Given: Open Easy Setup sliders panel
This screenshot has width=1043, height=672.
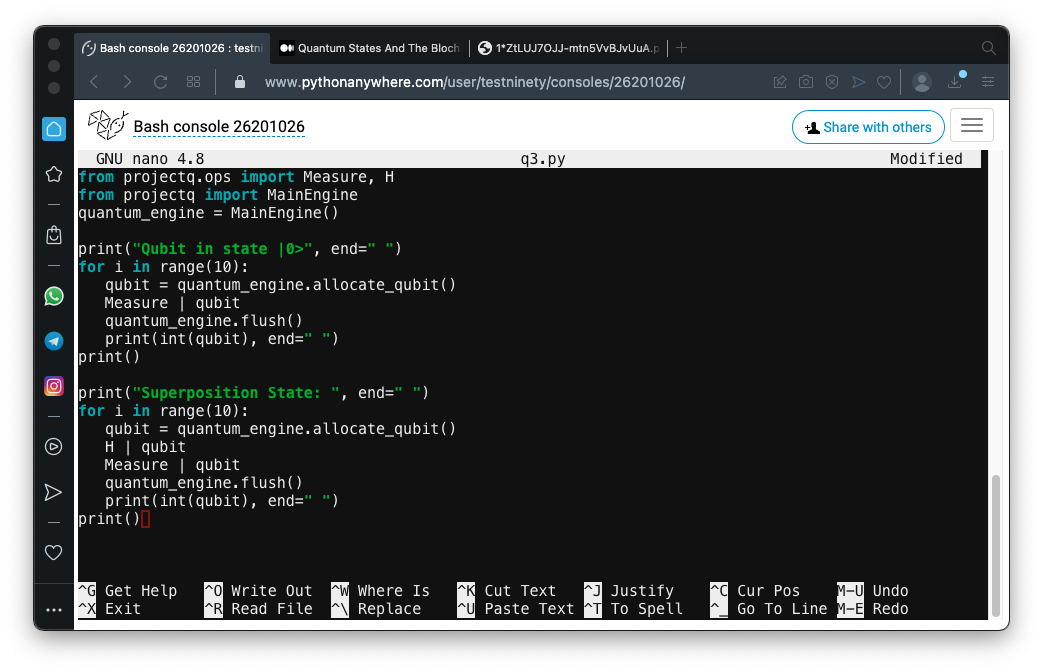Looking at the screenshot, I should (988, 82).
